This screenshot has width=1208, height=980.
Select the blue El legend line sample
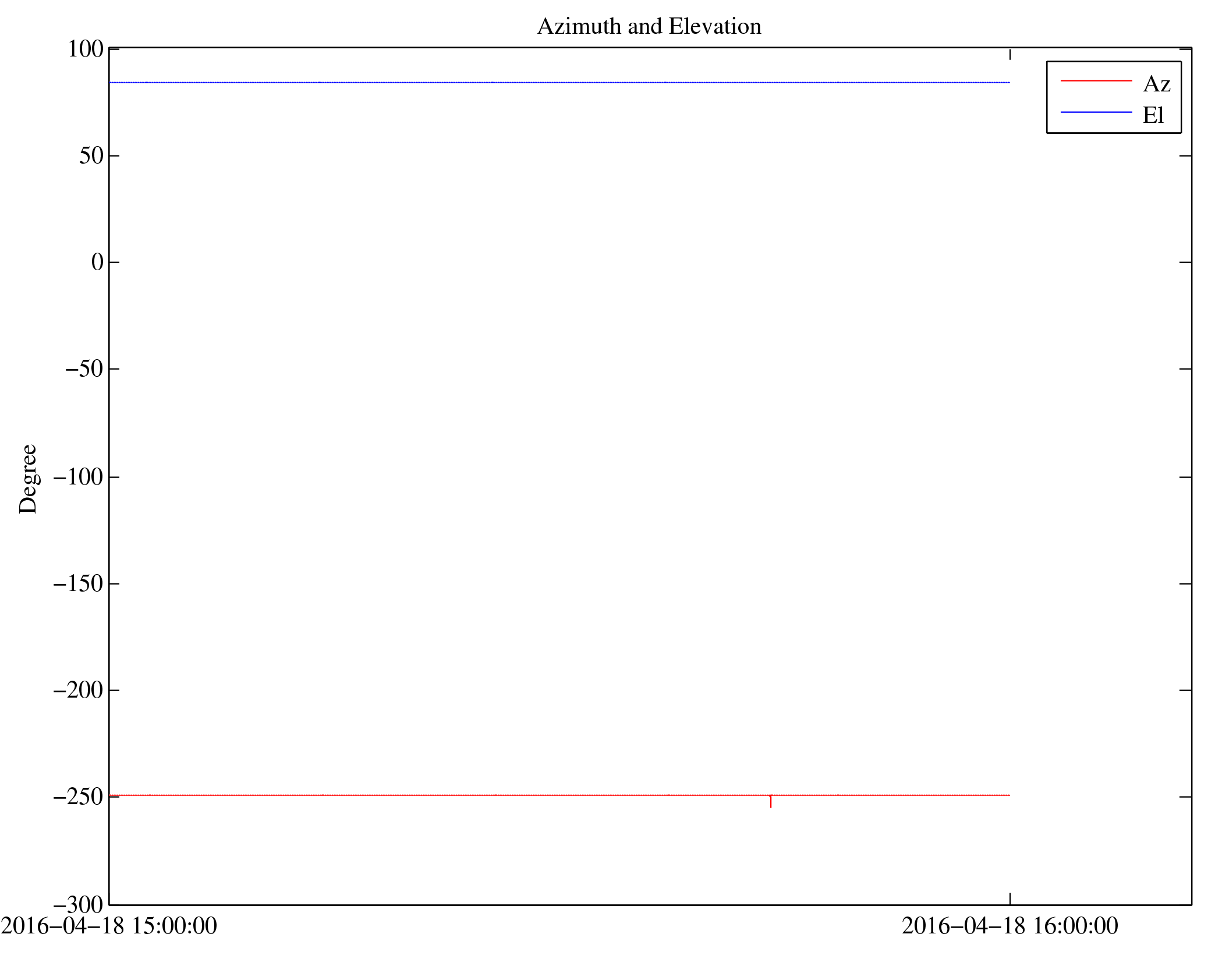[x=1095, y=112]
